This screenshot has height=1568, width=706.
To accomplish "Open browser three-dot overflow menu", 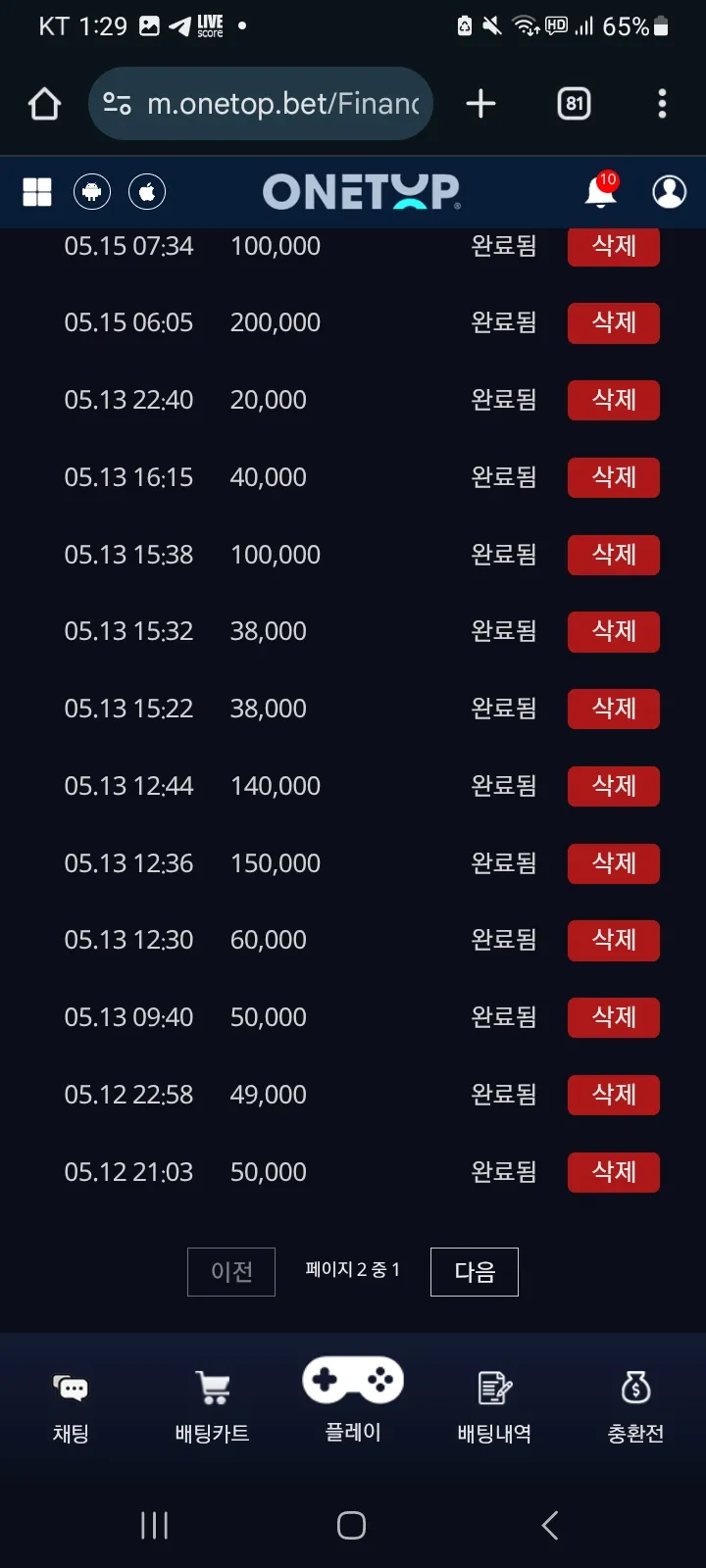I will click(663, 104).
